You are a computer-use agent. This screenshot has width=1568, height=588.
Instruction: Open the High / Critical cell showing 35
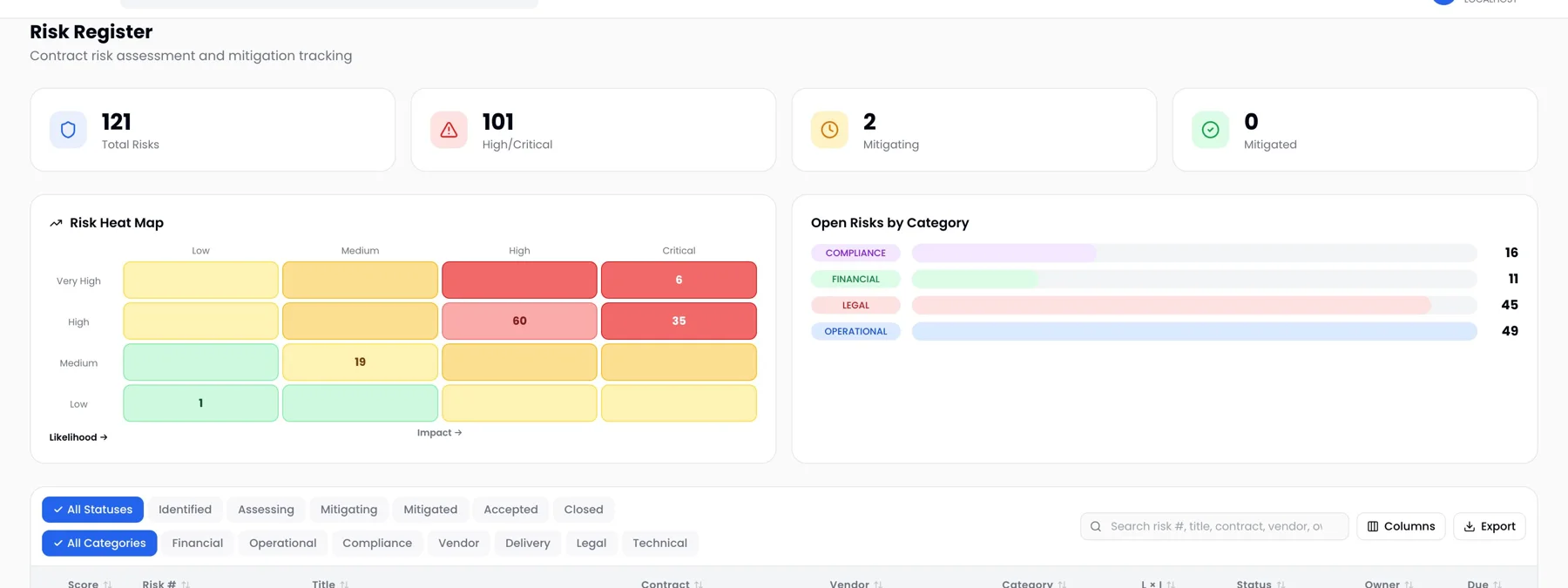pos(679,321)
